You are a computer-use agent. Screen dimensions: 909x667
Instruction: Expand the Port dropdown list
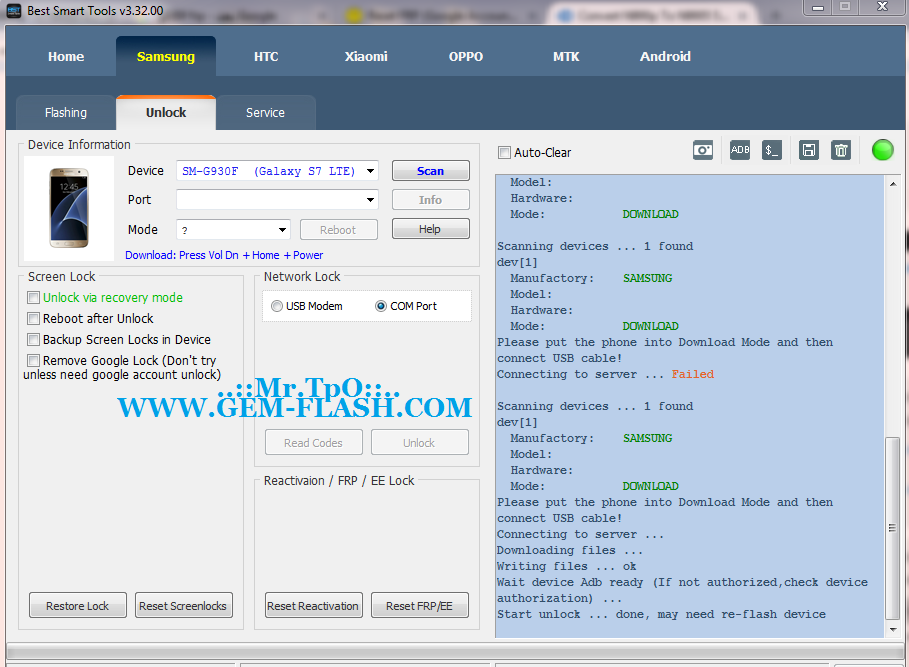point(370,200)
